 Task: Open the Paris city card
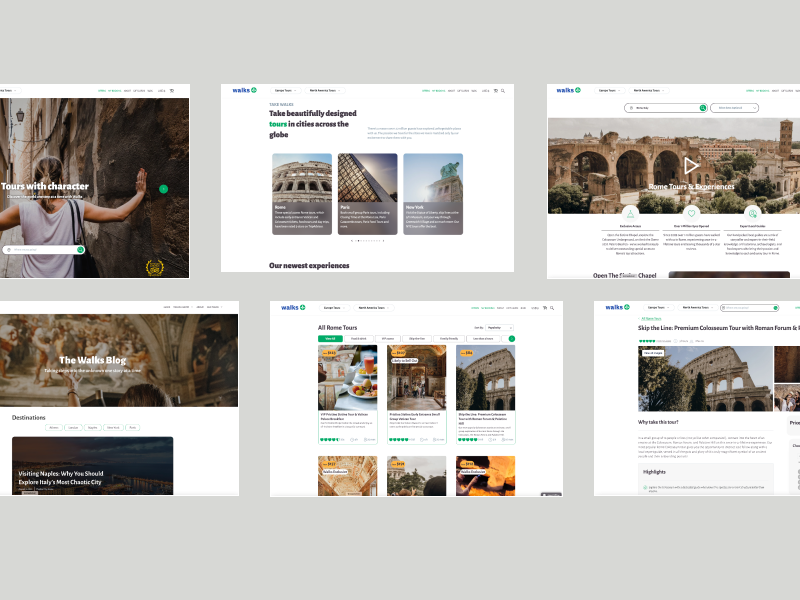pos(367,194)
